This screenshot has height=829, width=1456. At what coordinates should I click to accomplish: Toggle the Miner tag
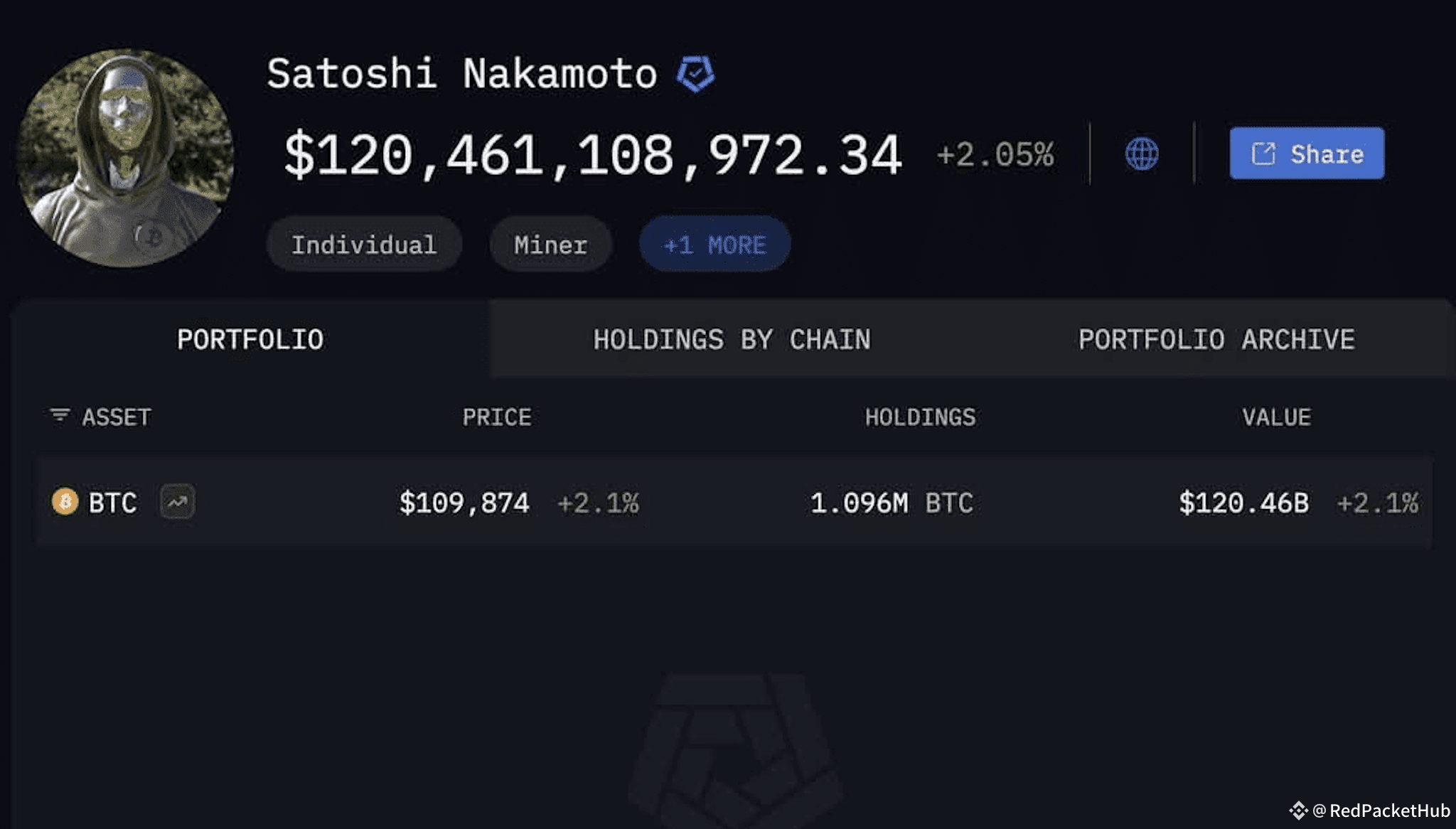550,244
